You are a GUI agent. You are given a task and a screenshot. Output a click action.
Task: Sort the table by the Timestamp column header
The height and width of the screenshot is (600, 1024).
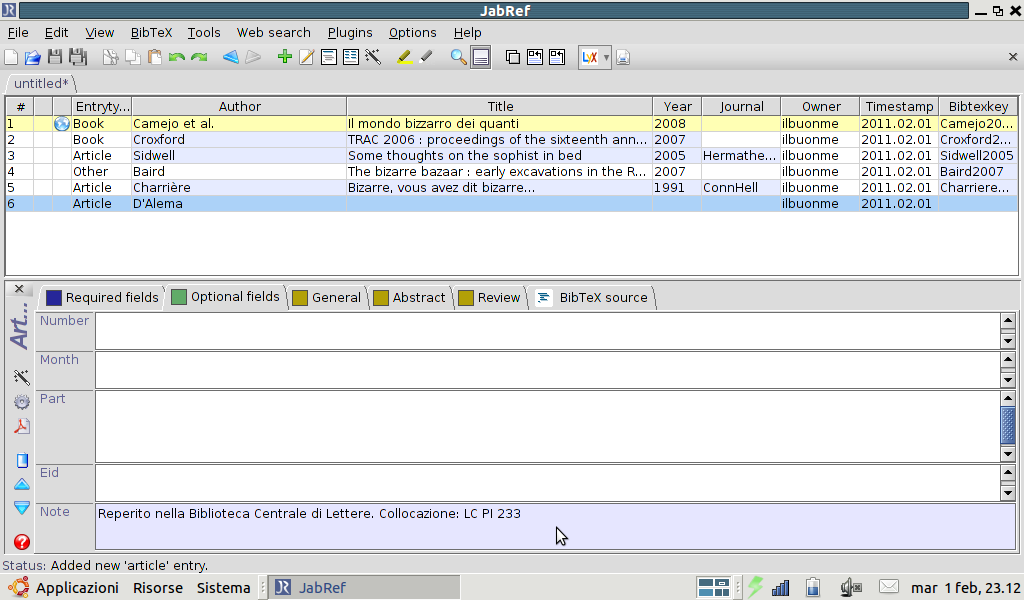pyautogui.click(x=899, y=106)
